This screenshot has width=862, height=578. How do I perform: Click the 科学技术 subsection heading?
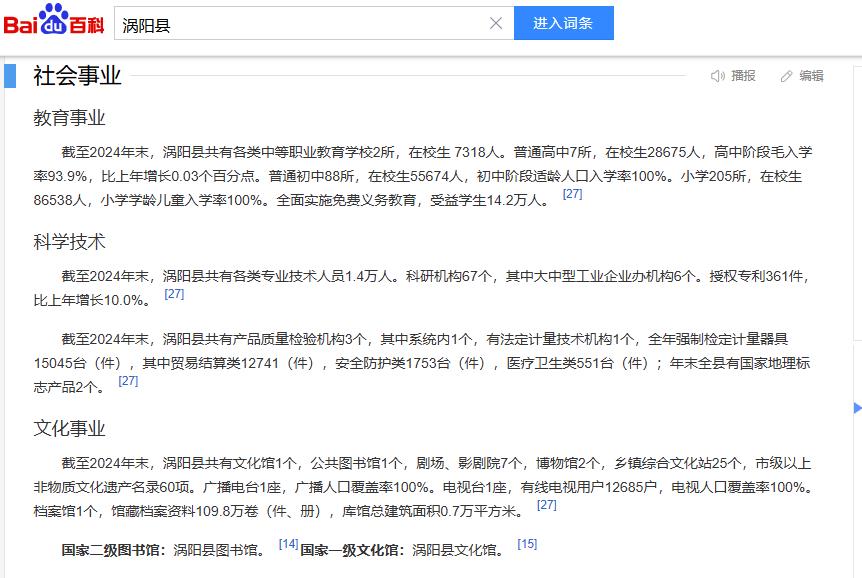[x=69, y=242]
